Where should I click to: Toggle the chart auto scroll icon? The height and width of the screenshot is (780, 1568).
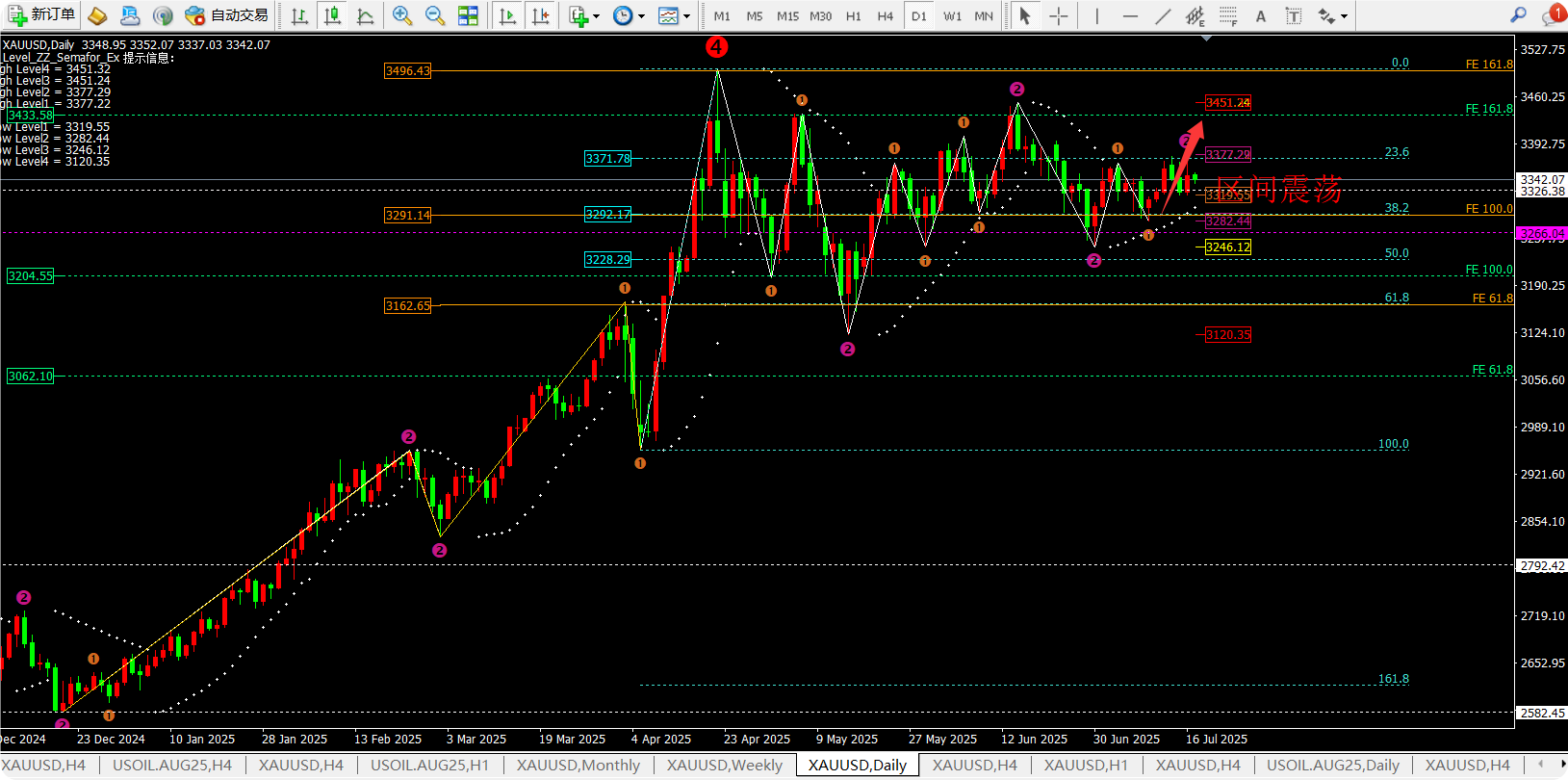coord(507,15)
